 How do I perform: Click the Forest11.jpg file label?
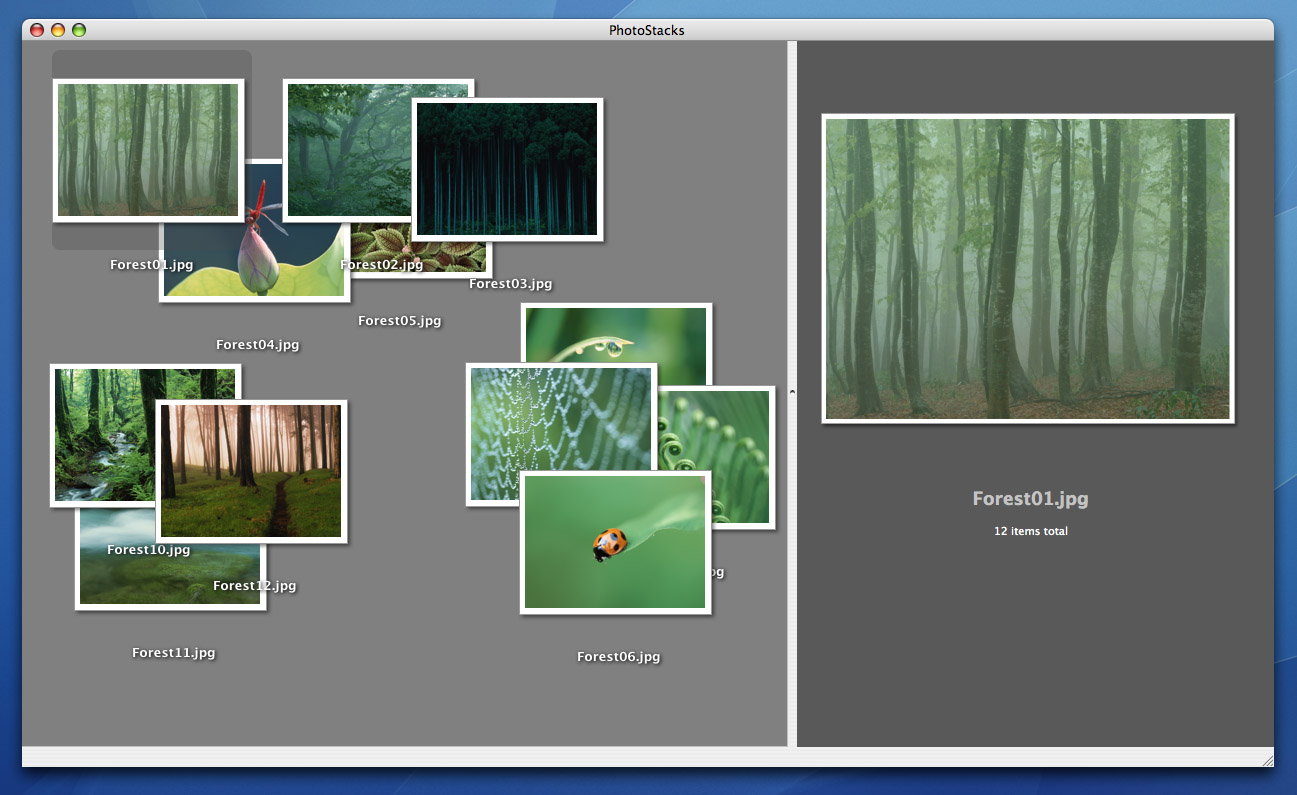pos(174,653)
